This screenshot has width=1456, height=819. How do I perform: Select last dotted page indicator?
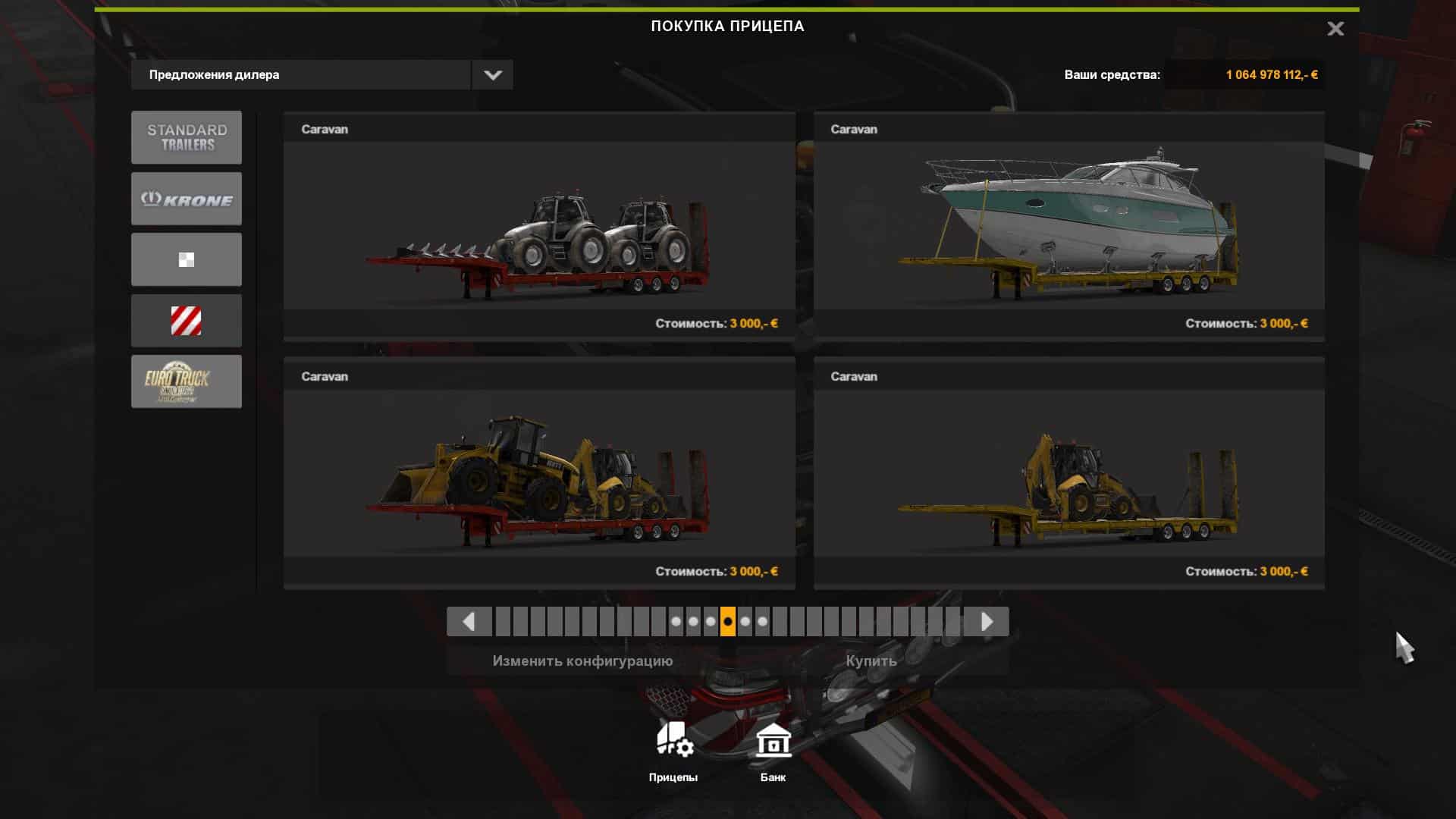tap(762, 622)
